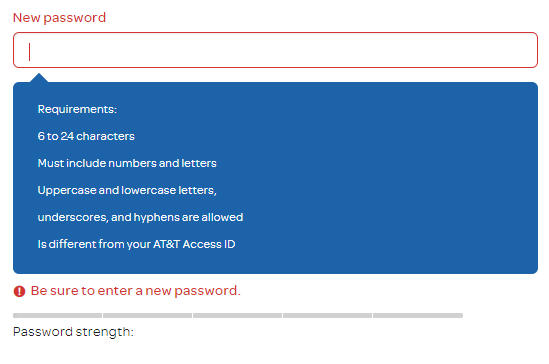The width and height of the screenshot is (549, 364).
Task: Click the fourth password strength bar segment
Action: click(327, 315)
